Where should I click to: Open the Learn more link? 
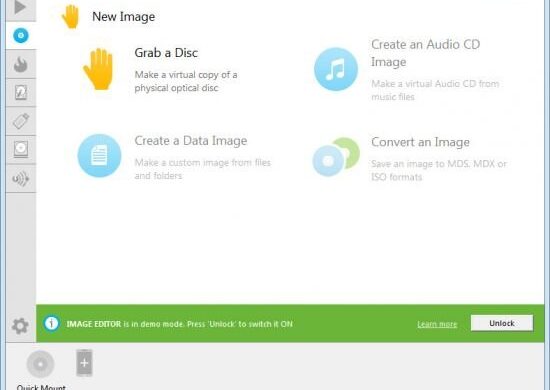coord(437,324)
